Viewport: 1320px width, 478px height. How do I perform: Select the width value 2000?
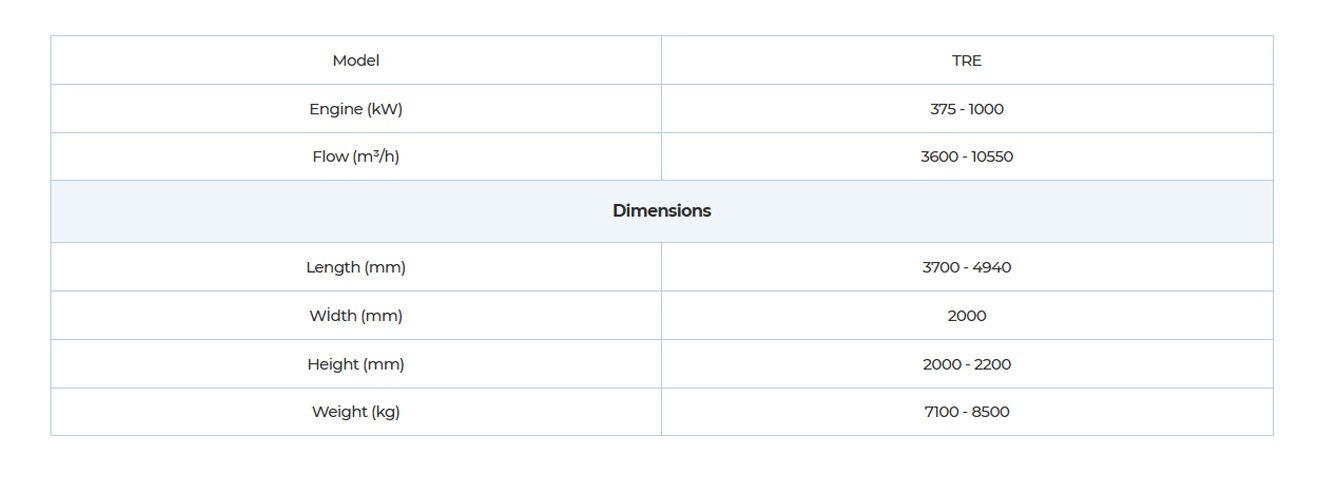click(x=966, y=316)
